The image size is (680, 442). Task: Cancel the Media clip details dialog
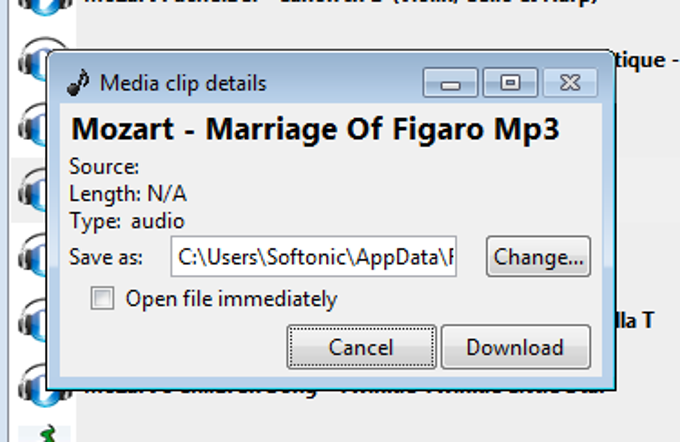point(361,347)
